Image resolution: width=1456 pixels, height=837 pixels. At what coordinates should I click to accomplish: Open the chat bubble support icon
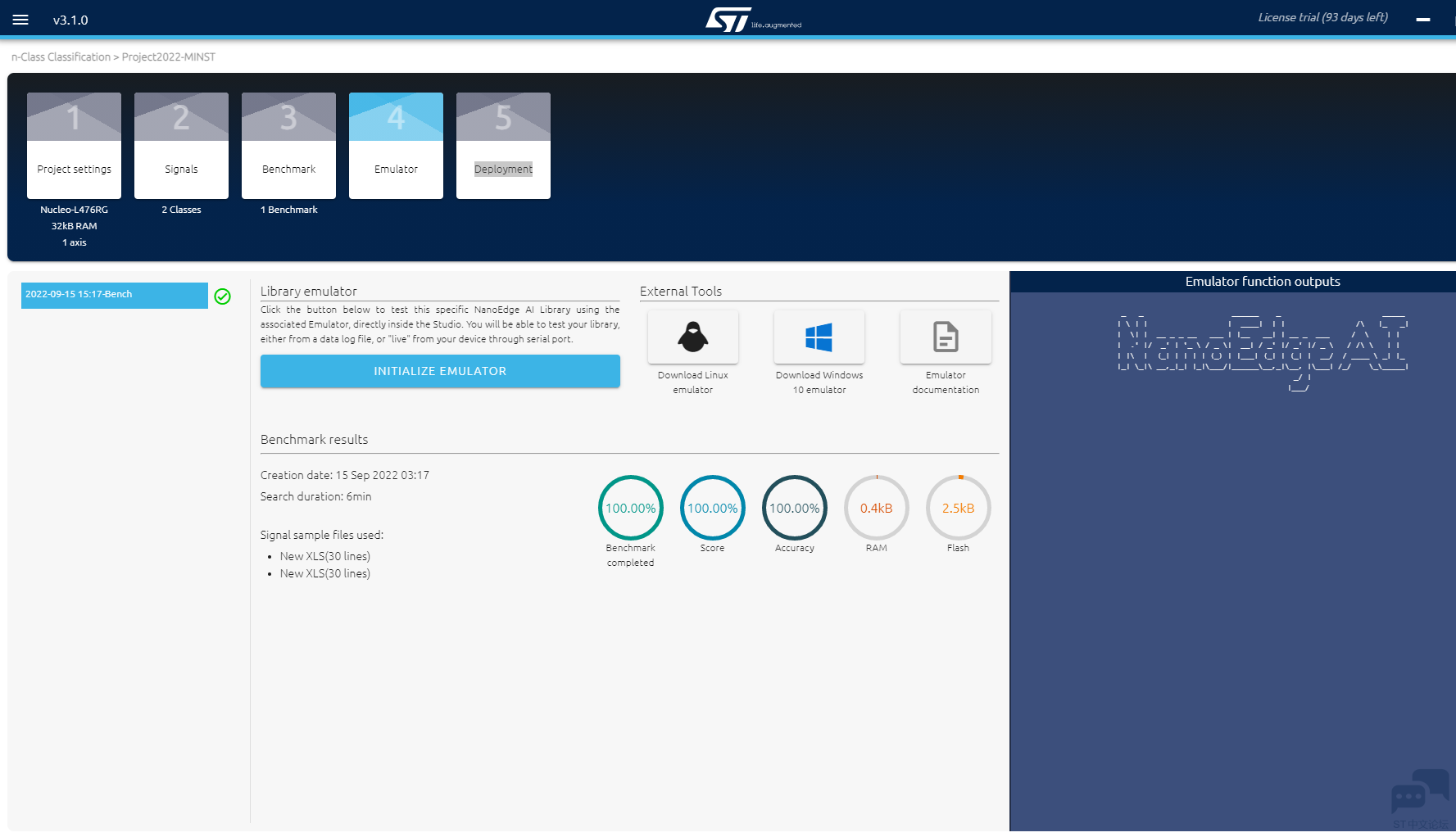(x=1420, y=791)
